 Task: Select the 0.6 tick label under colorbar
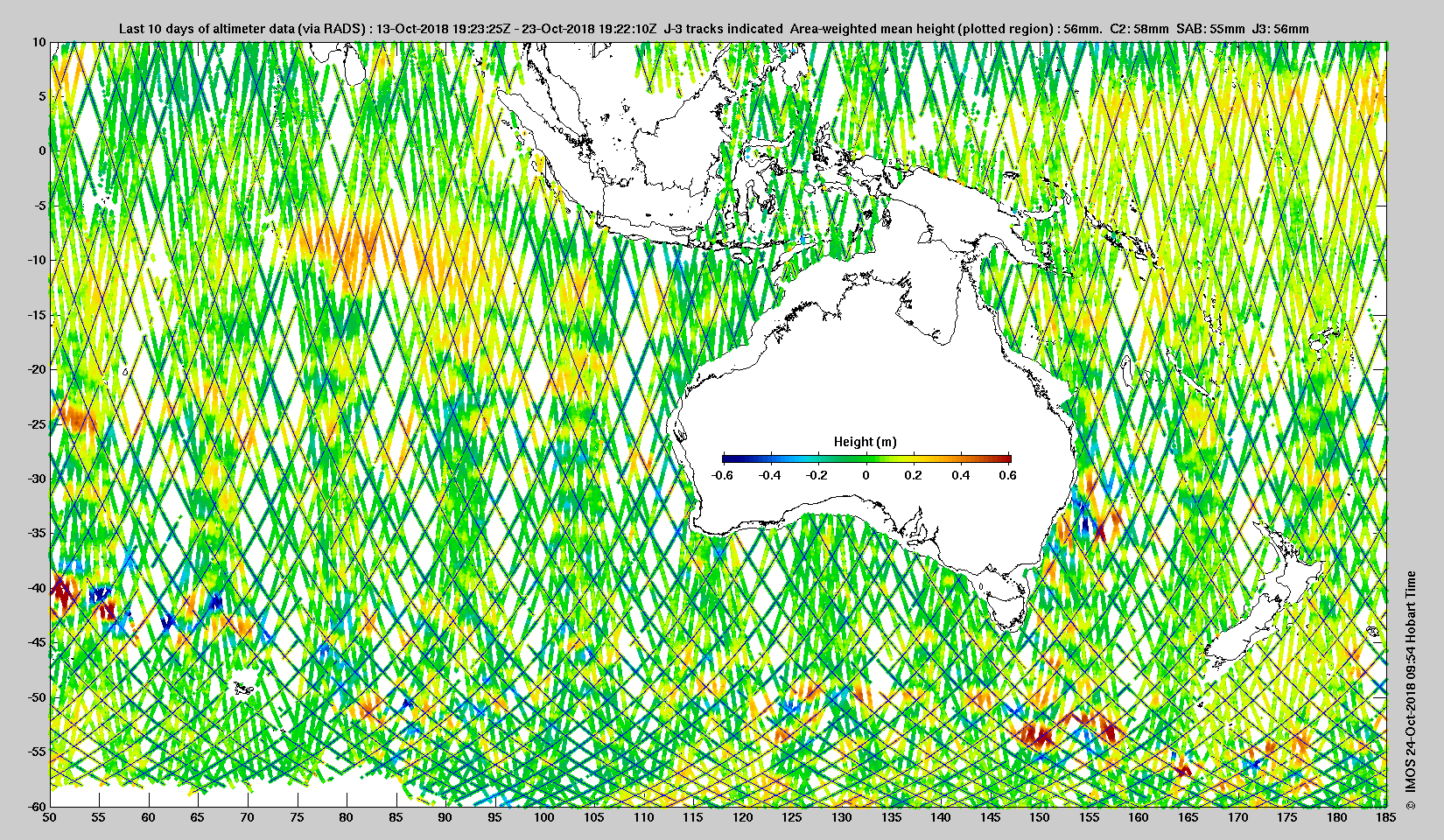coord(1008,475)
